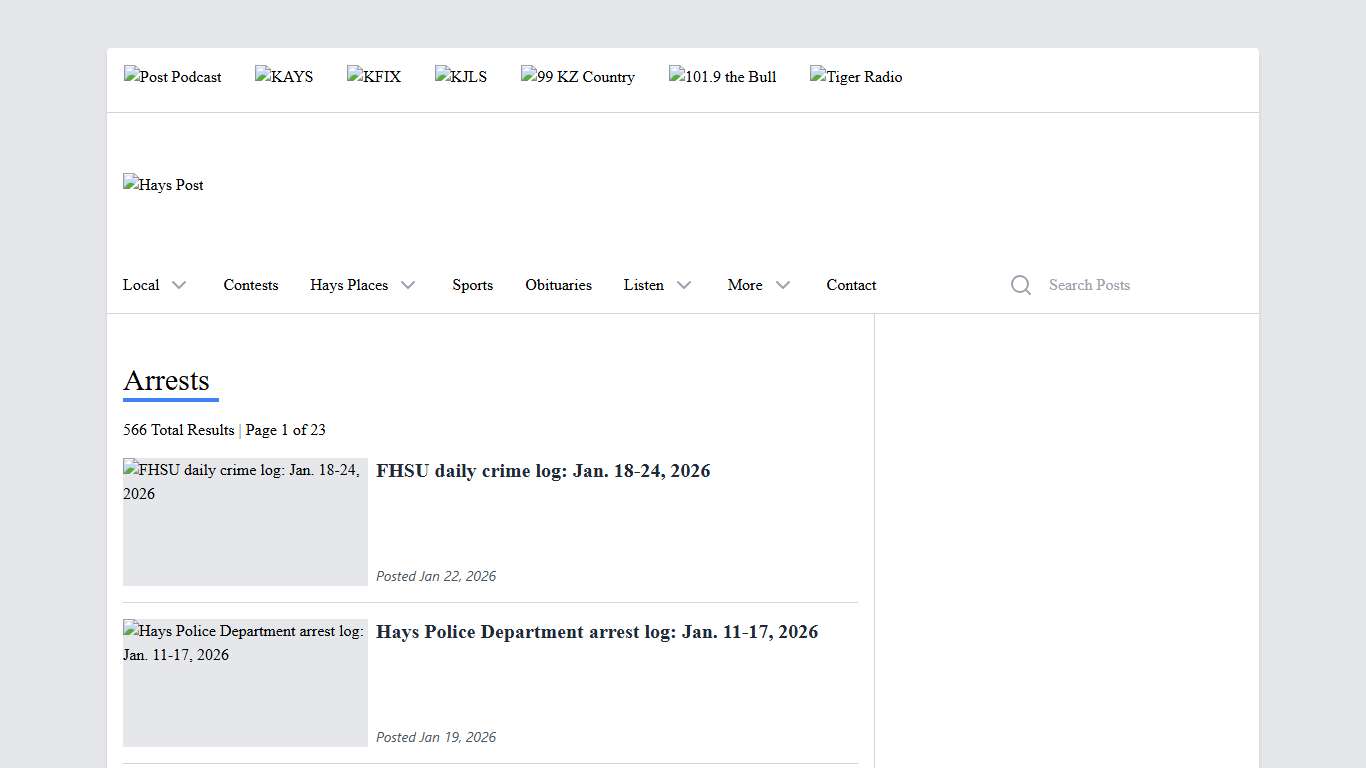1366x768 pixels.
Task: Open the KAYS station icon
Action: (284, 77)
